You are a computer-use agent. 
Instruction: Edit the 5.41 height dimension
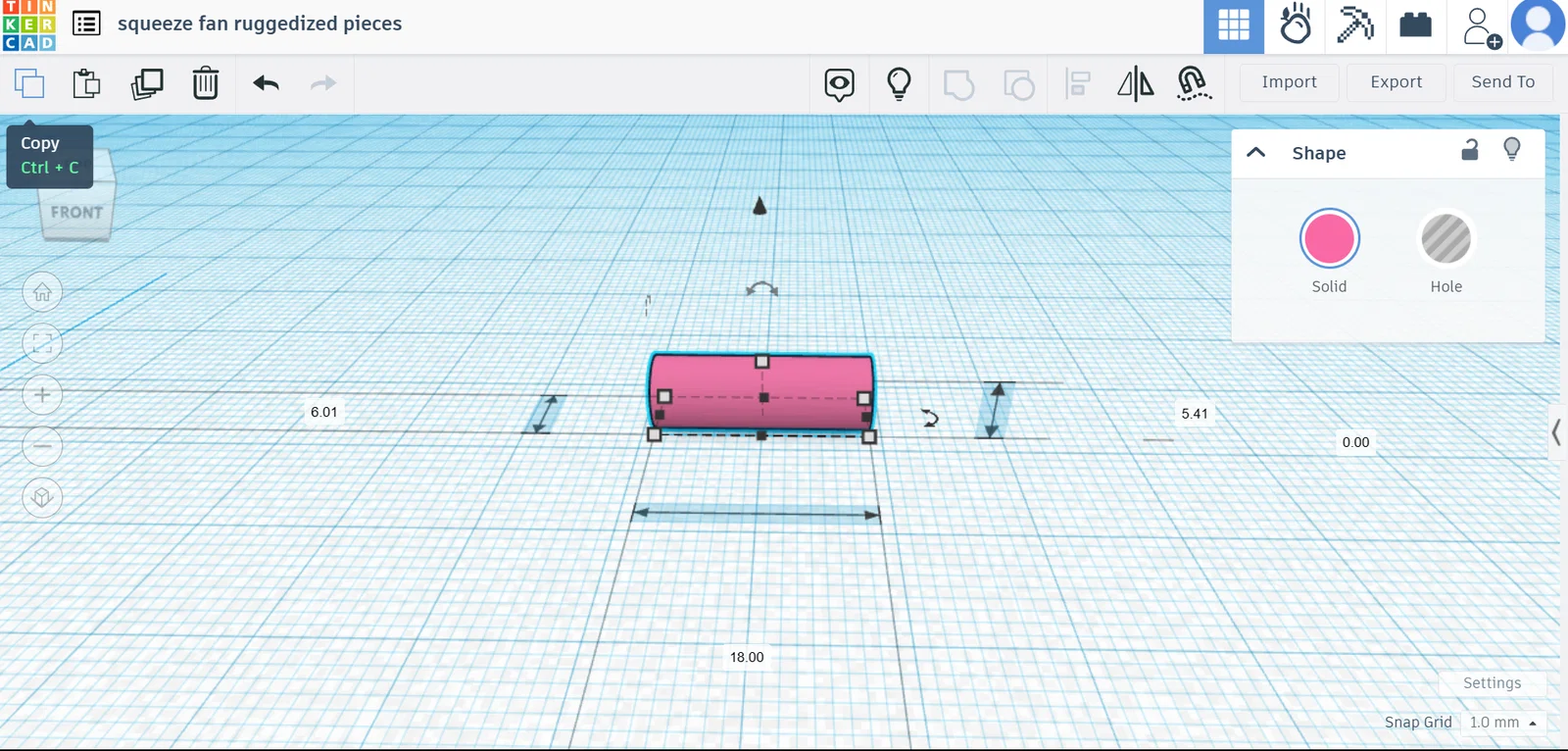click(x=1195, y=414)
